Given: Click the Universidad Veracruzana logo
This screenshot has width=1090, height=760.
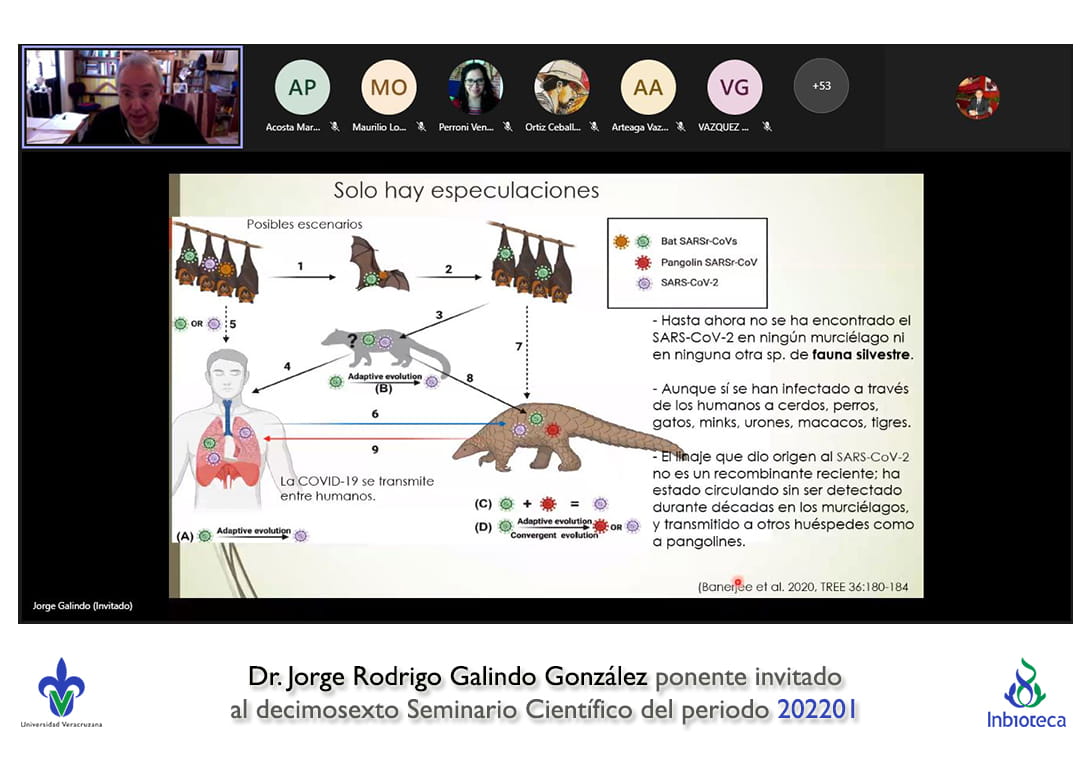Looking at the screenshot, I should [62, 692].
